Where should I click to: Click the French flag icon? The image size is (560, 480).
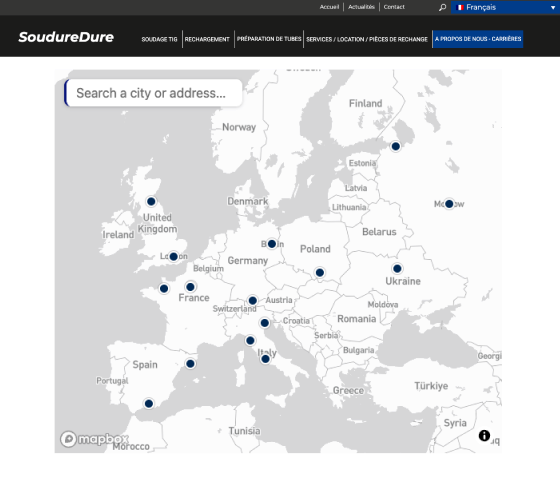(460, 7)
